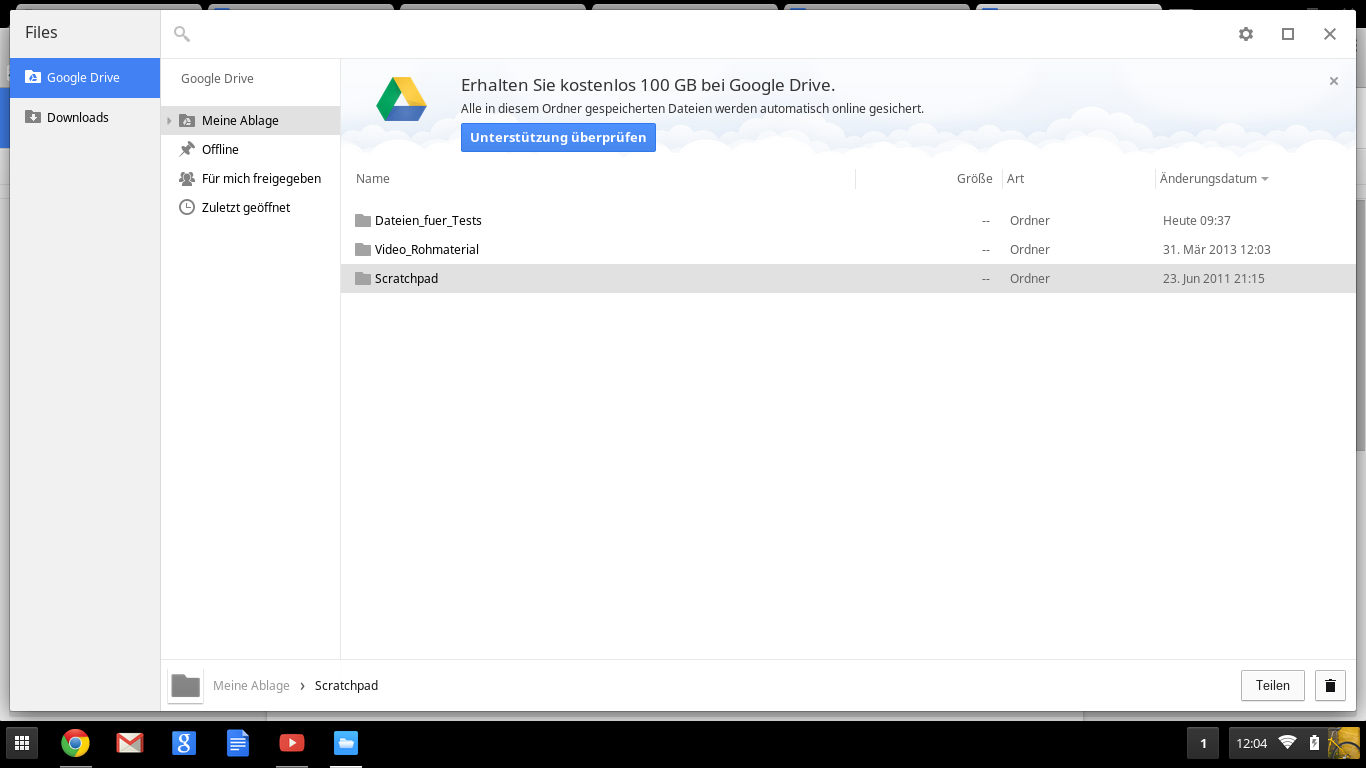
Task: Maximize the Files window
Action: [1288, 34]
